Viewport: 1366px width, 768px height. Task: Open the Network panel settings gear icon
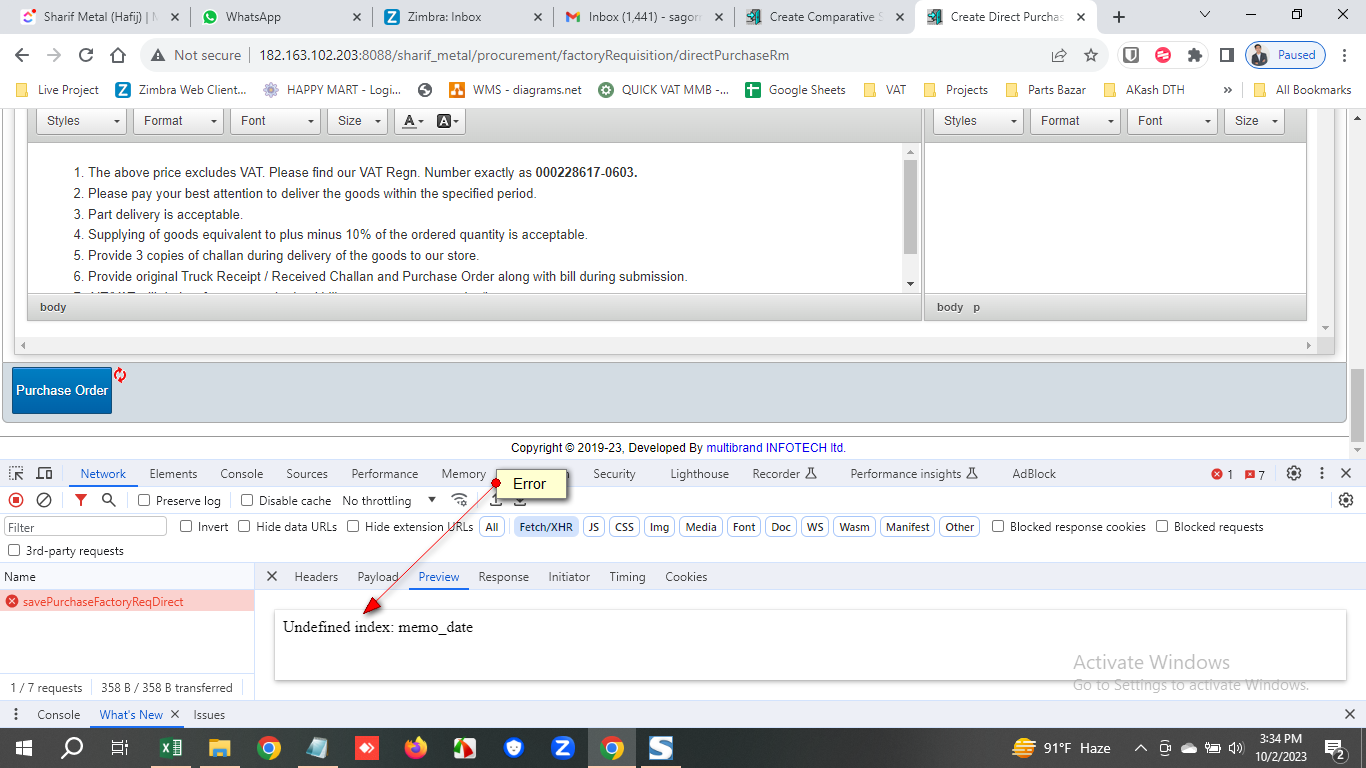pos(1346,500)
